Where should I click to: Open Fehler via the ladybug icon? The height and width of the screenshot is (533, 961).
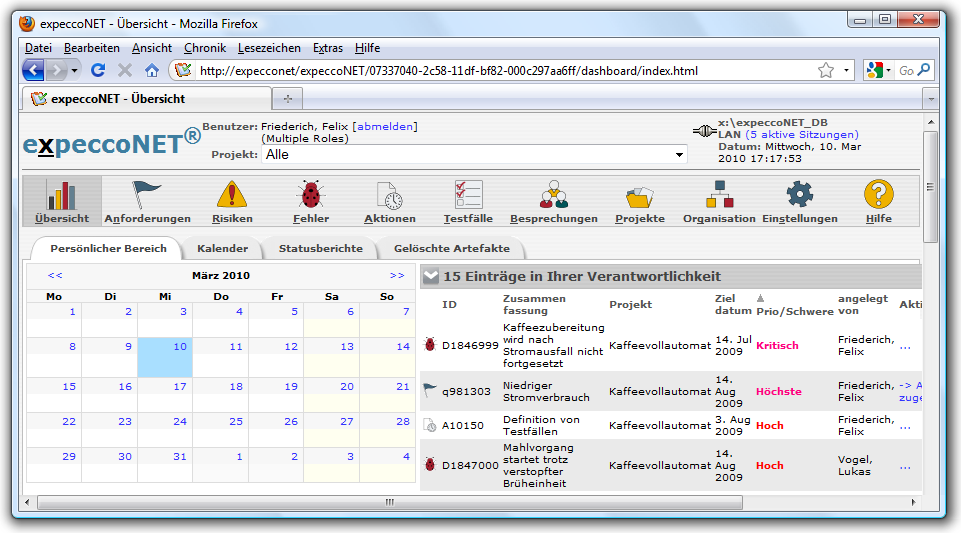(x=310, y=195)
